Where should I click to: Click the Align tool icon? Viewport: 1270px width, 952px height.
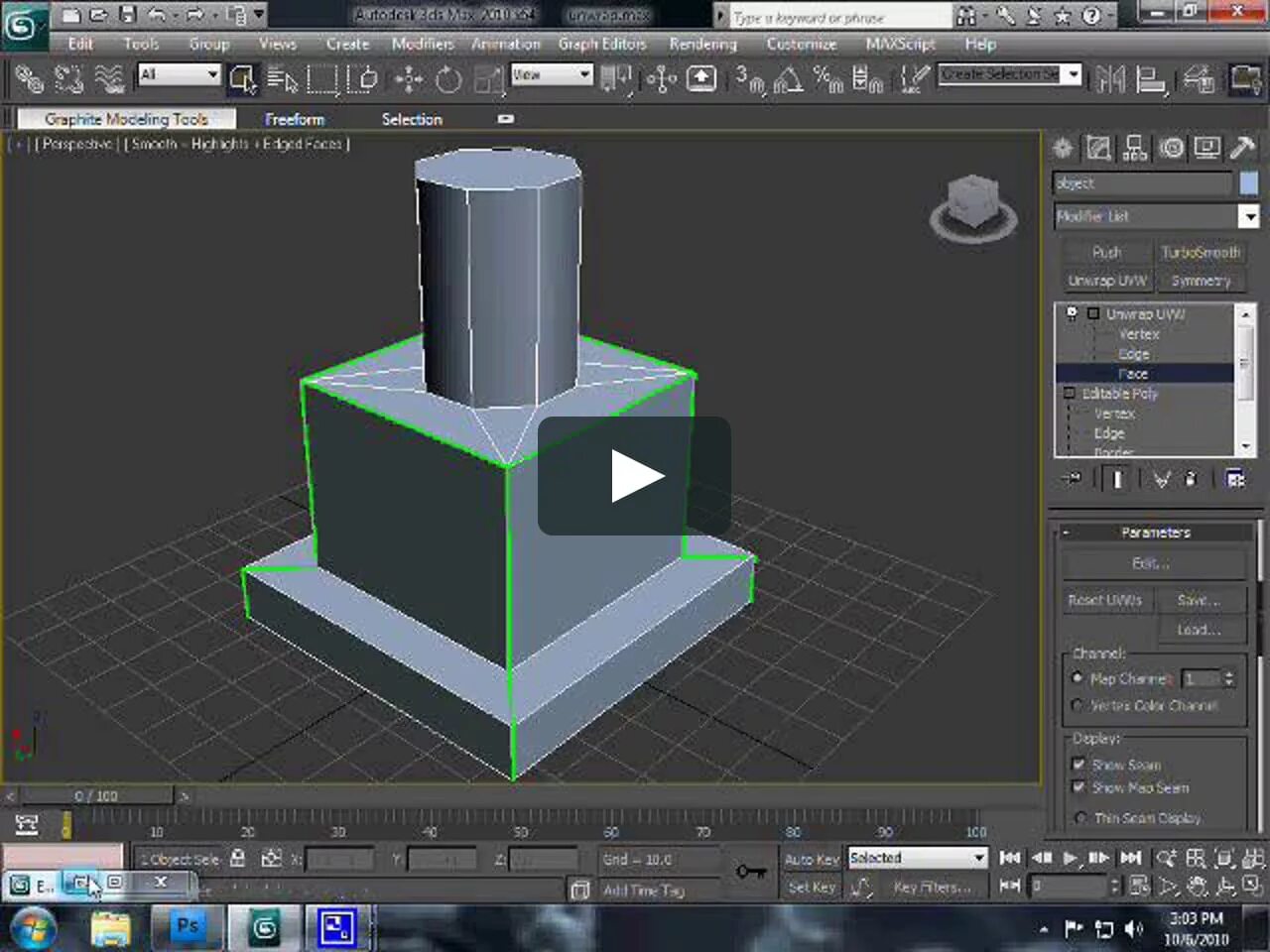(x=1151, y=78)
